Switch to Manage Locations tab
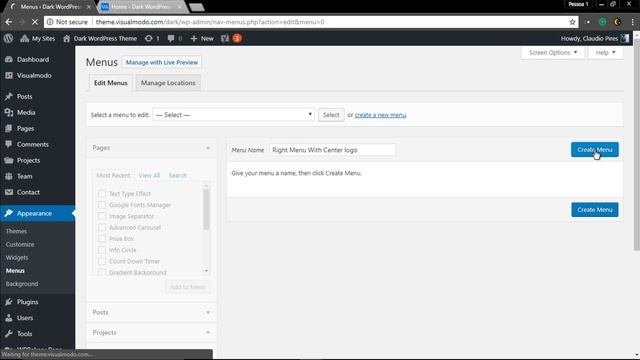The width and height of the screenshot is (640, 360). tap(168, 83)
